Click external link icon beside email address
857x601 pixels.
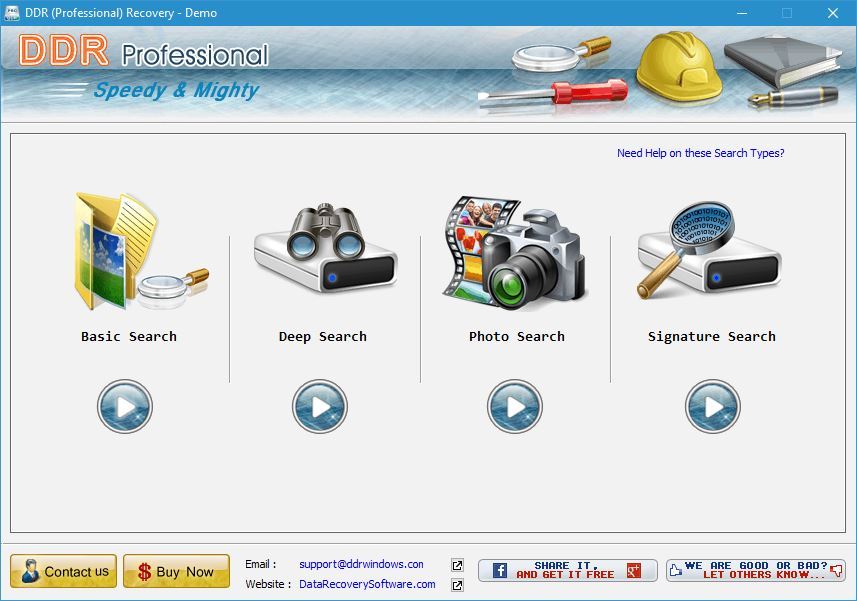click(457, 565)
